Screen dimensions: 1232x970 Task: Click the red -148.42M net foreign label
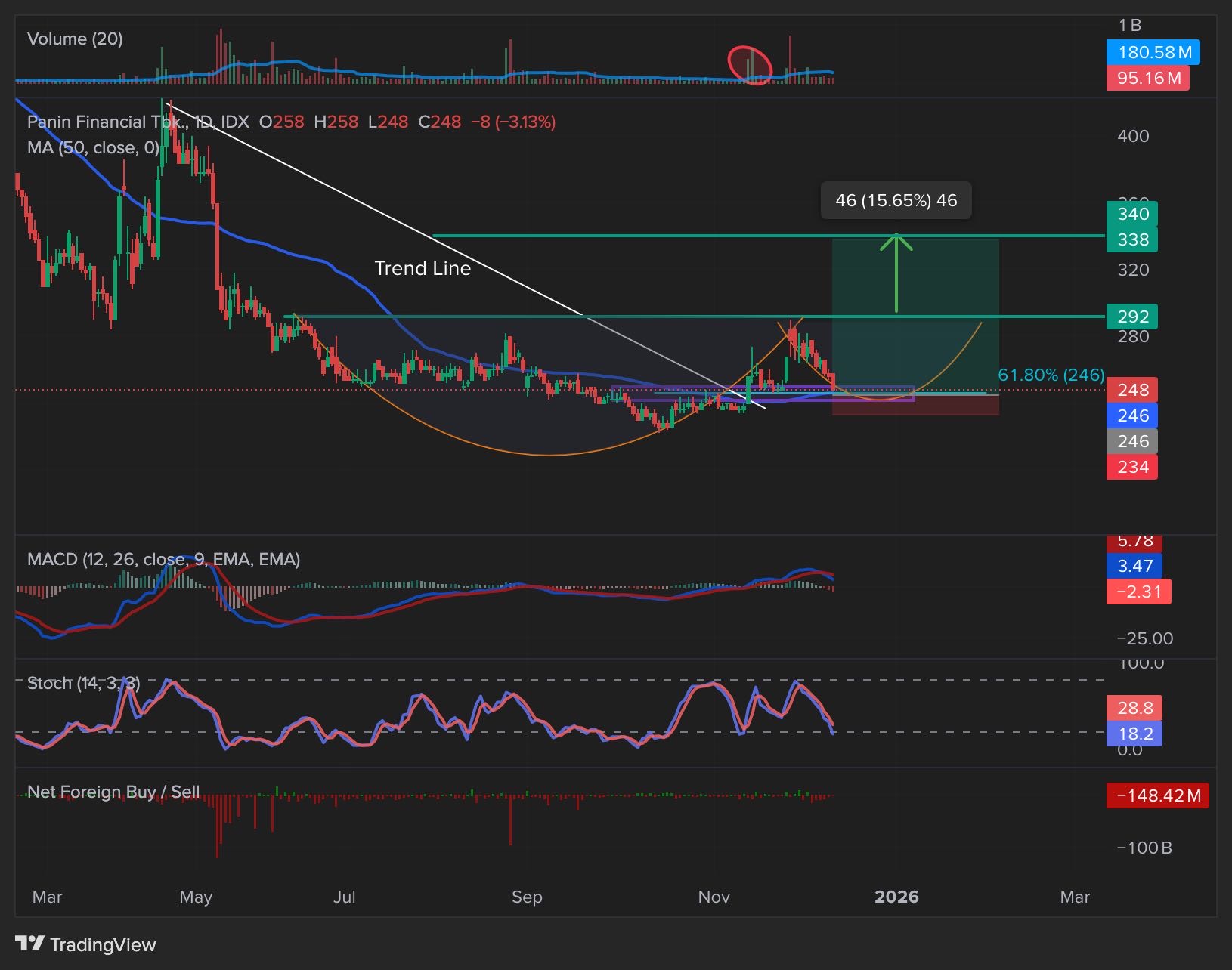1157,795
